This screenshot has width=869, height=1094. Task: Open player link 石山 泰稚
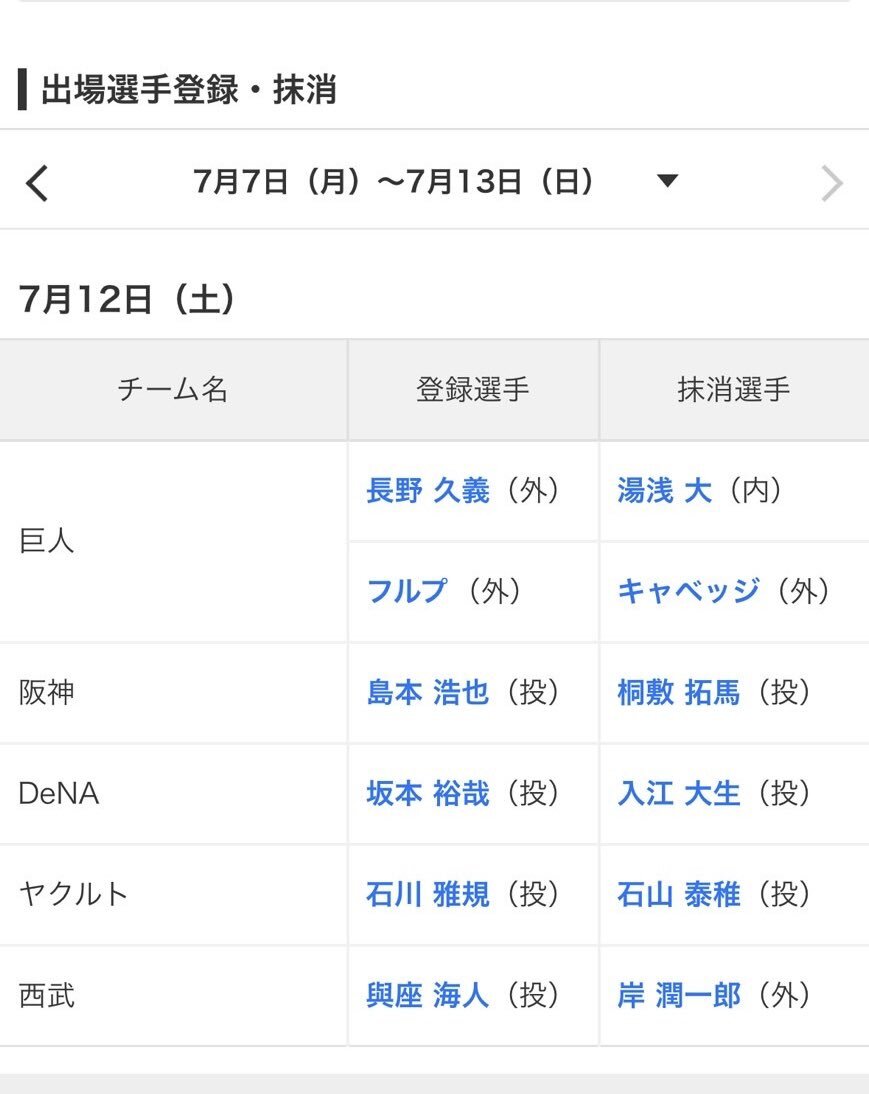coord(678,894)
